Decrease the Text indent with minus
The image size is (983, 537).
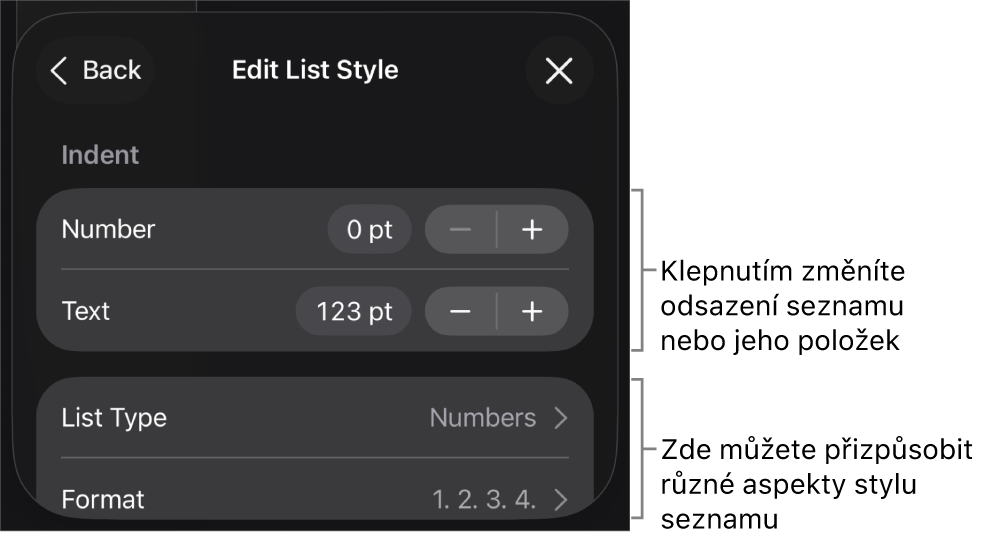(460, 312)
